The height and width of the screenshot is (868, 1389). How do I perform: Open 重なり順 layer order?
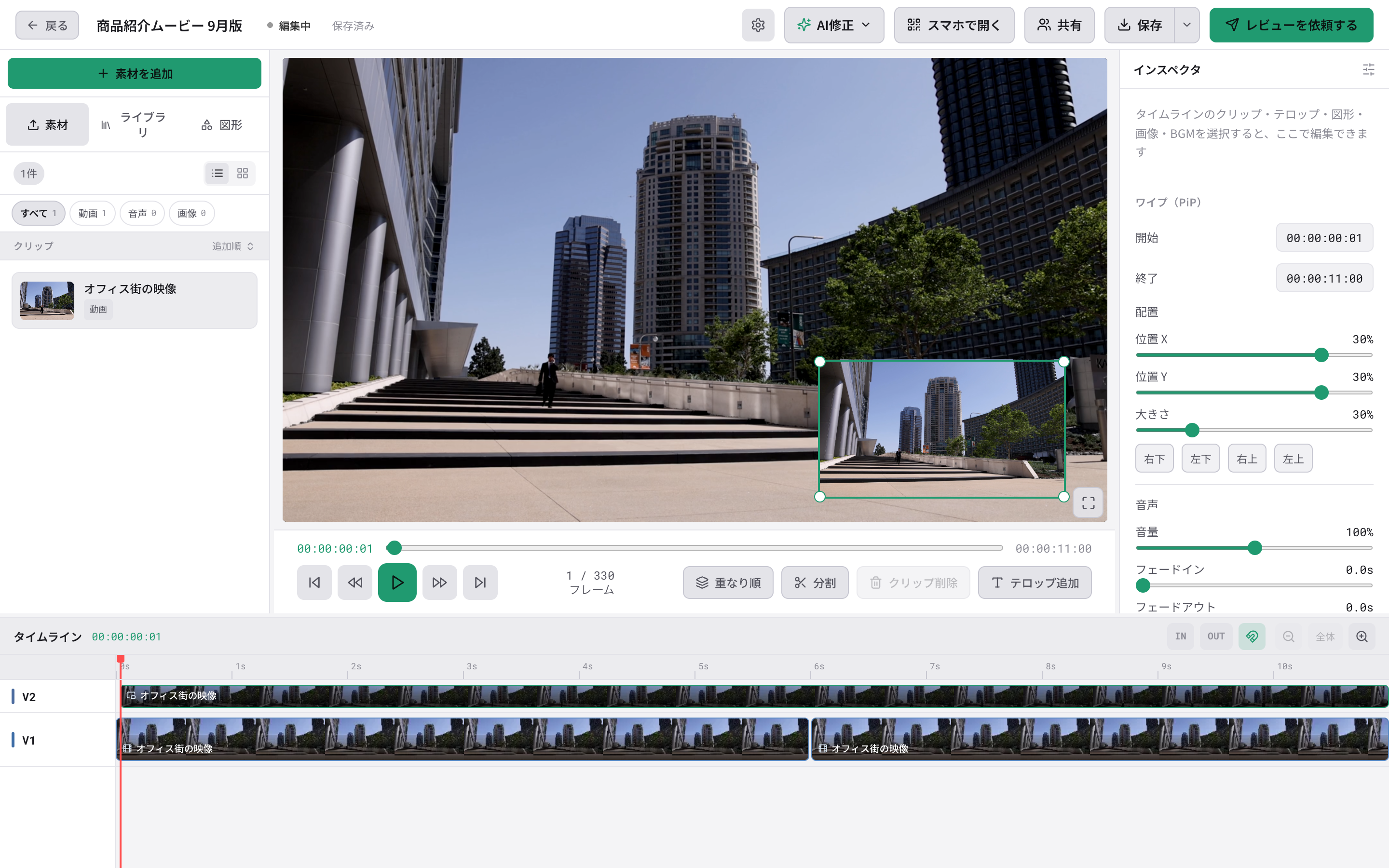point(728,583)
